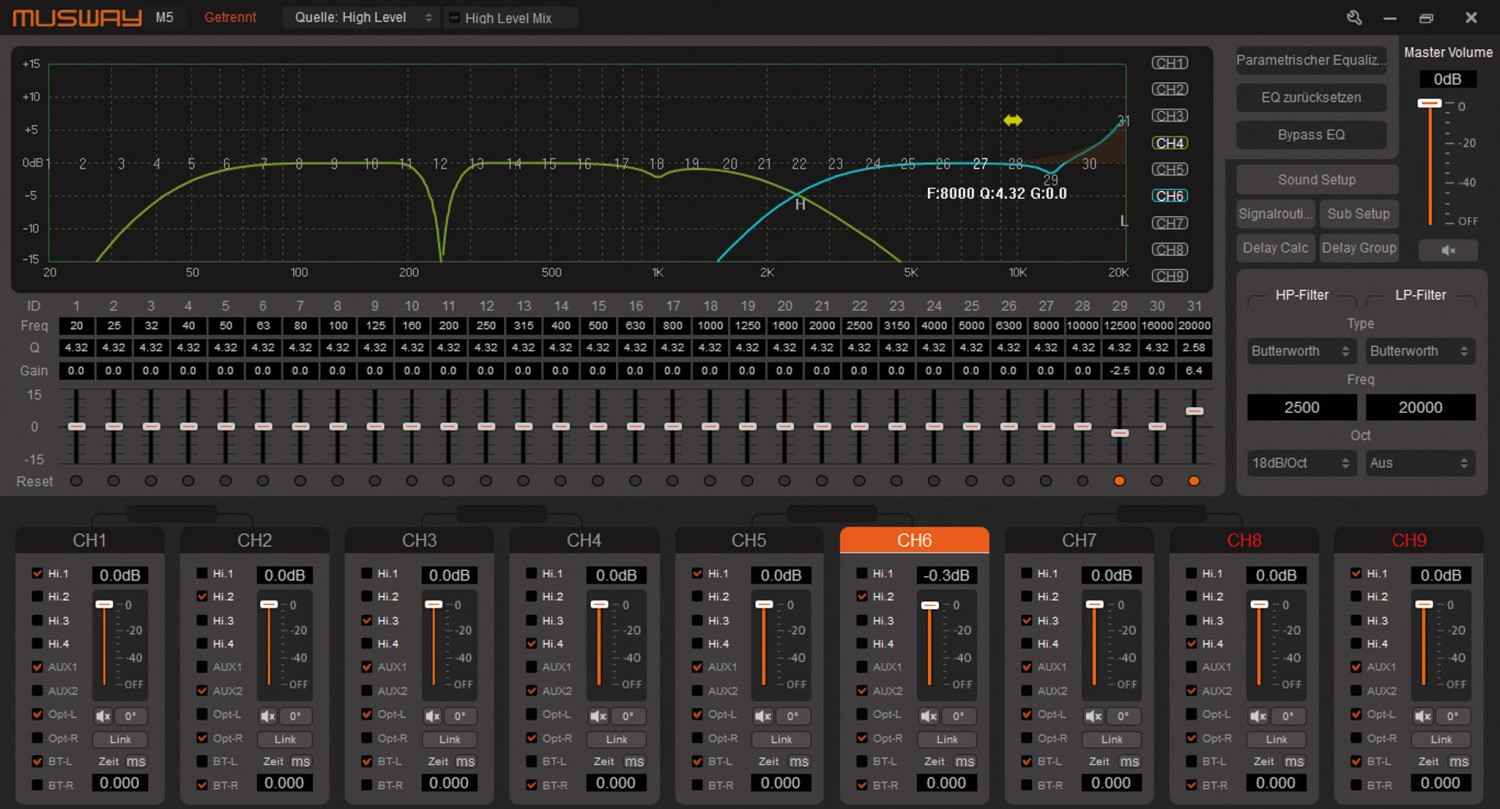Screen dimensions: 1500x809
Task: Click reset dot for EQ band 16
Action: pyautogui.click(x=635, y=481)
